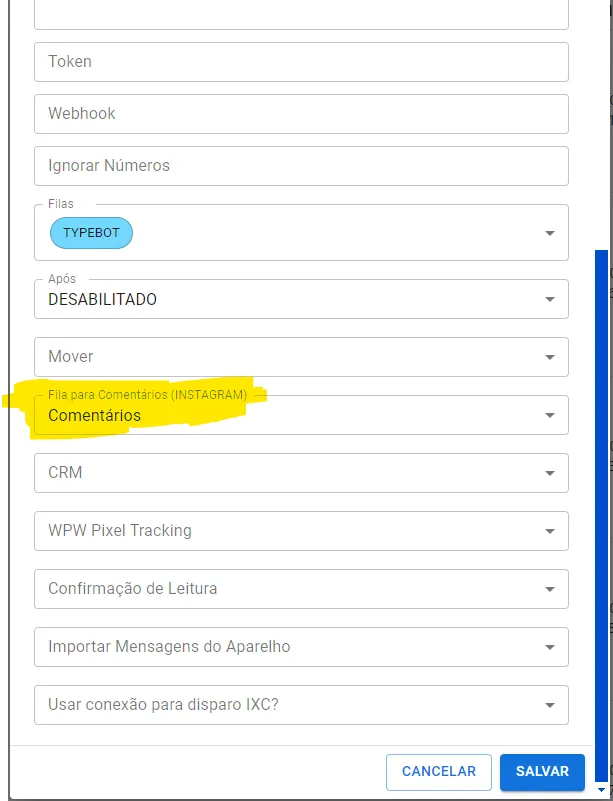Image resolution: width=613 pixels, height=801 pixels.
Task: Expand the CRM dropdown
Action: pos(301,473)
